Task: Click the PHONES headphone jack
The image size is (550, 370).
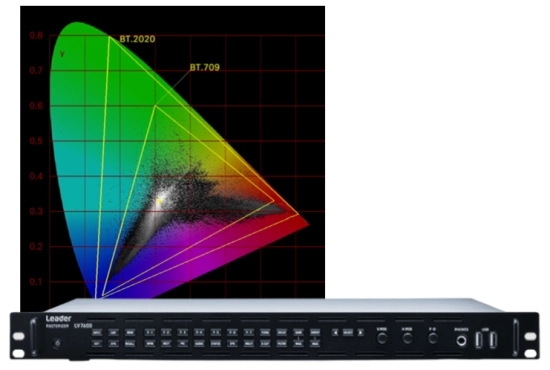Action: (x=461, y=340)
